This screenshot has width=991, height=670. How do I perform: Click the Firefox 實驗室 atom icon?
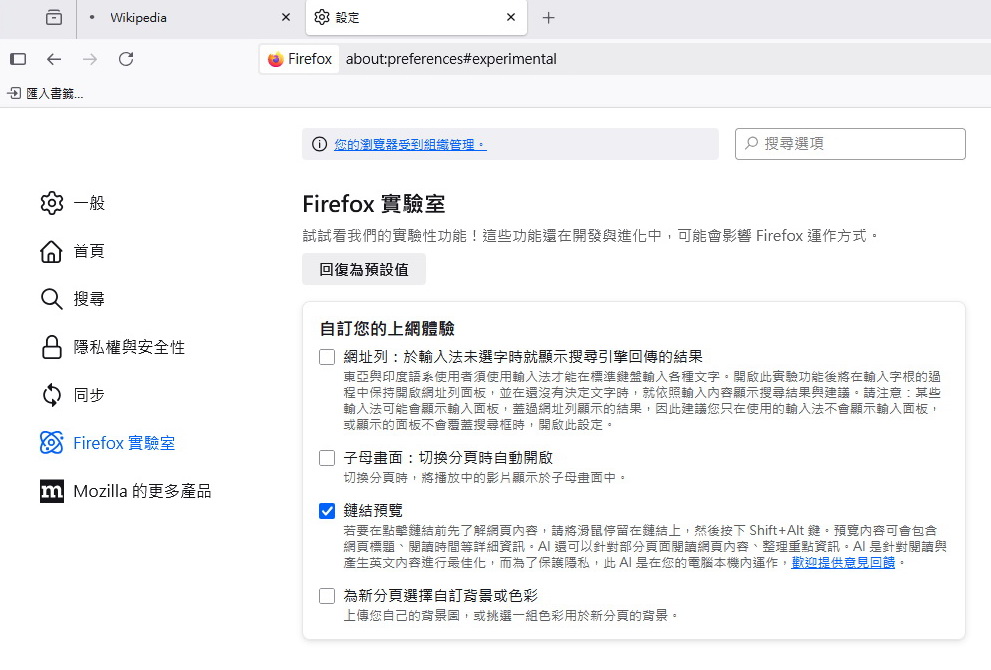[52, 443]
